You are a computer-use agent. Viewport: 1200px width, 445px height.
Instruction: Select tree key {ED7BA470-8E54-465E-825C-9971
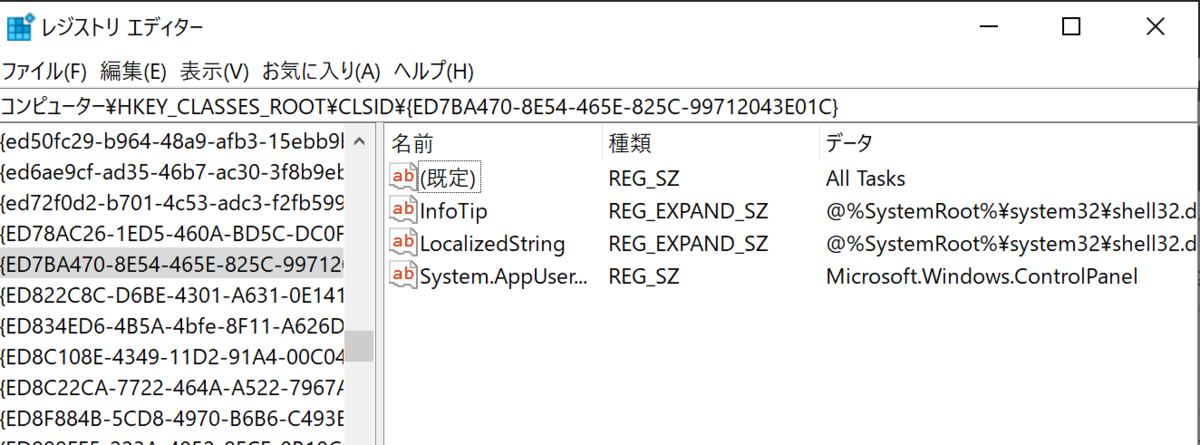point(172,265)
